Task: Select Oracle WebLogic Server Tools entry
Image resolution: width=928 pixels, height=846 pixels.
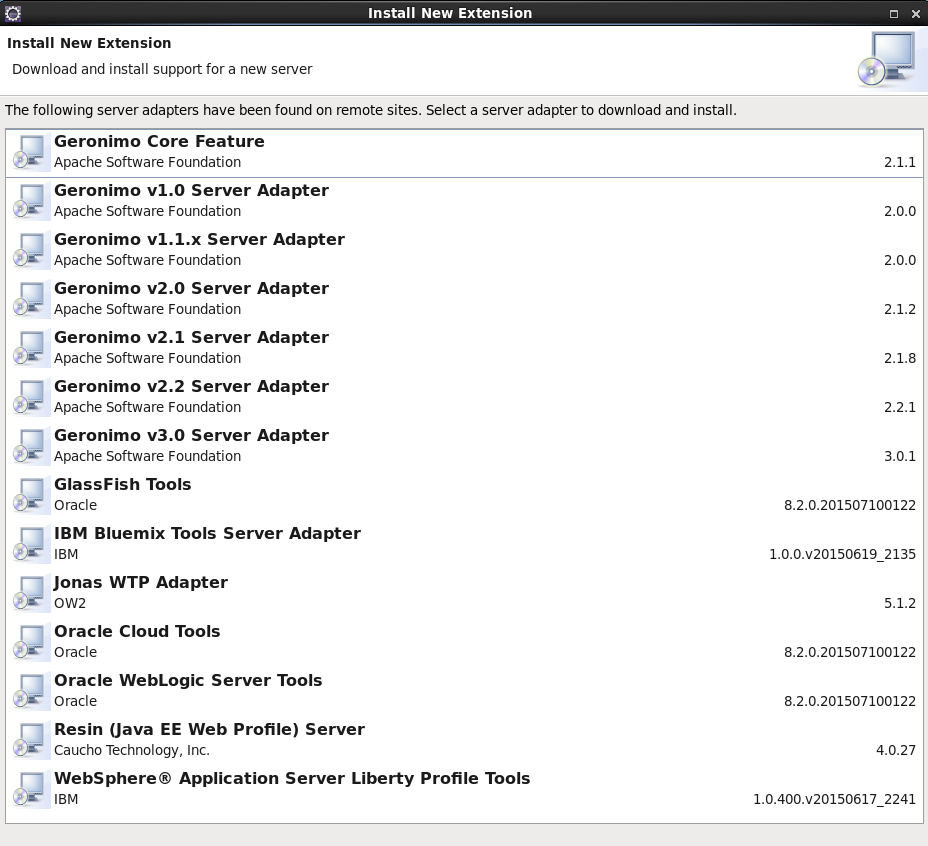Action: [464, 692]
